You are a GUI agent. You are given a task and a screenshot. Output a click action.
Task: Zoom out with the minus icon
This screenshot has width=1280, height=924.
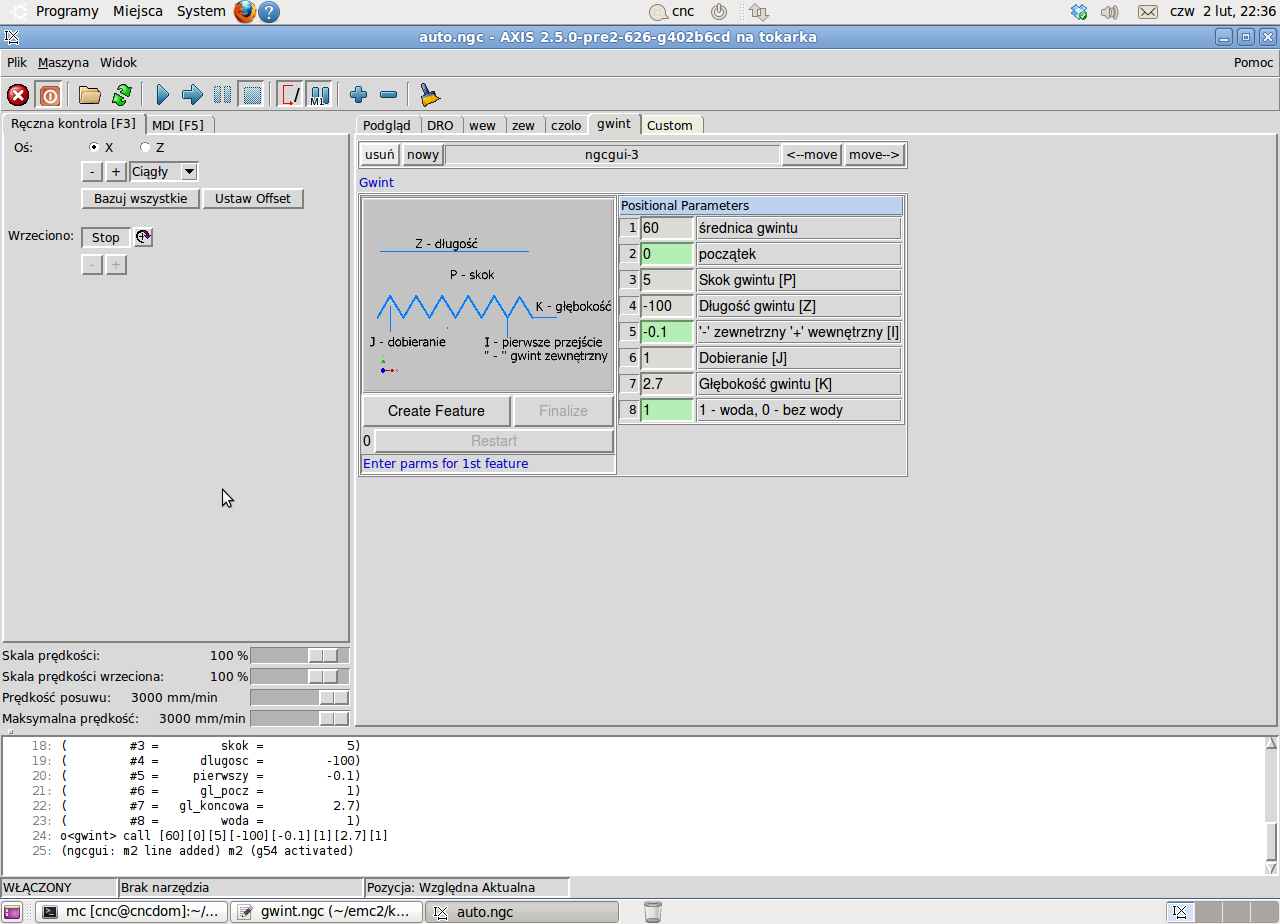coord(389,95)
